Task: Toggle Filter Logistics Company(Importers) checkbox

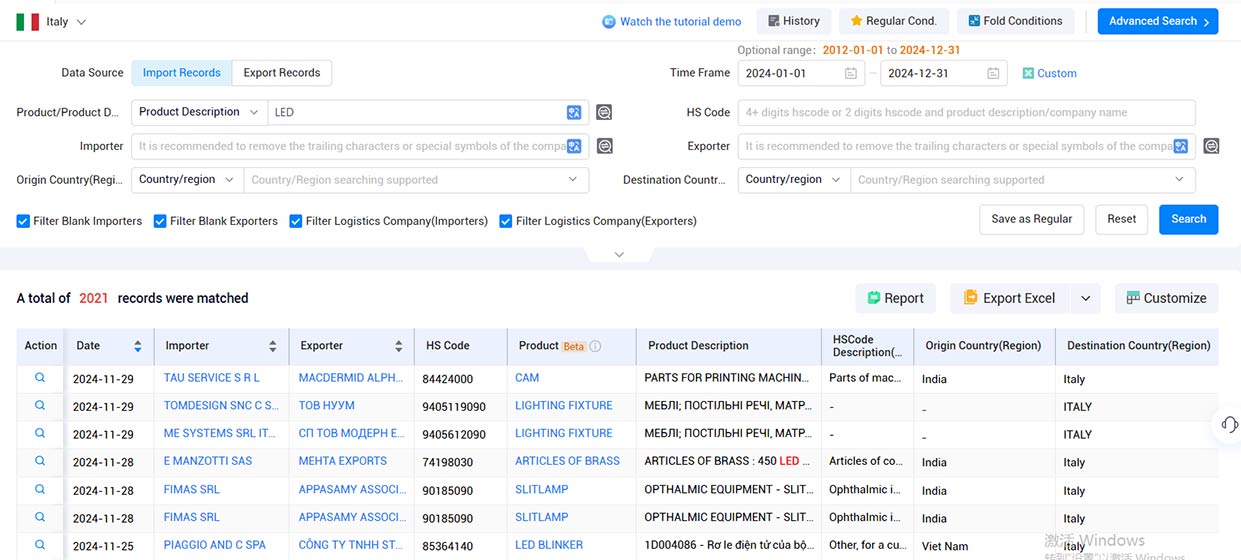Action: (296, 221)
